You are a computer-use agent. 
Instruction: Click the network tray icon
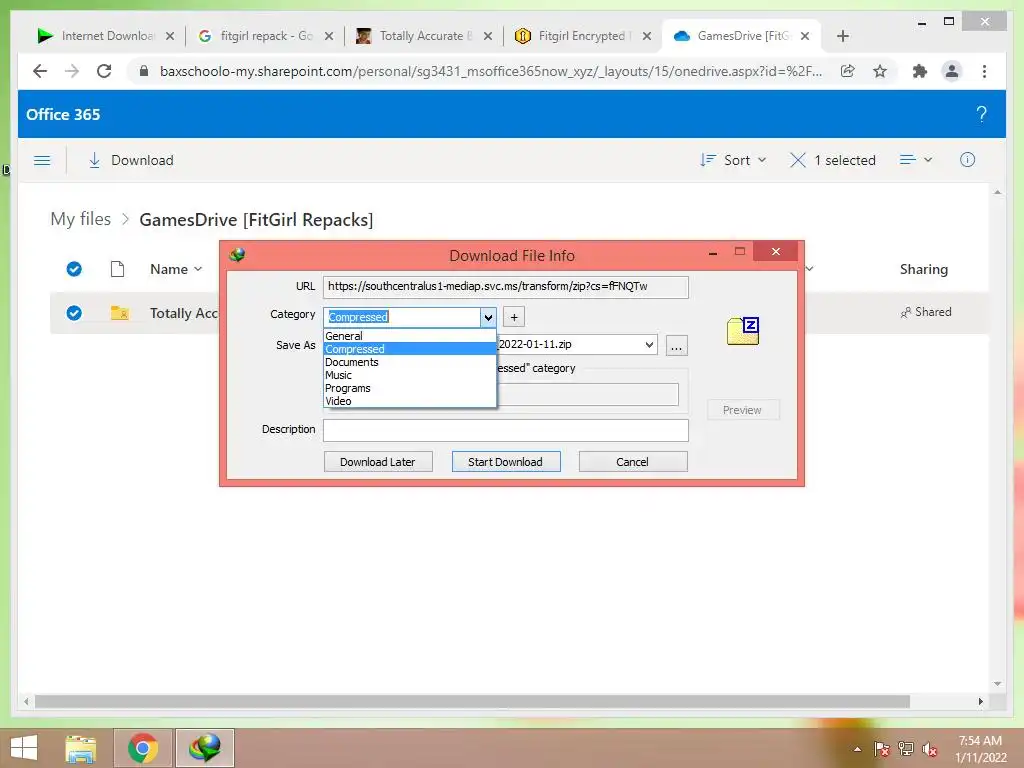click(906, 749)
